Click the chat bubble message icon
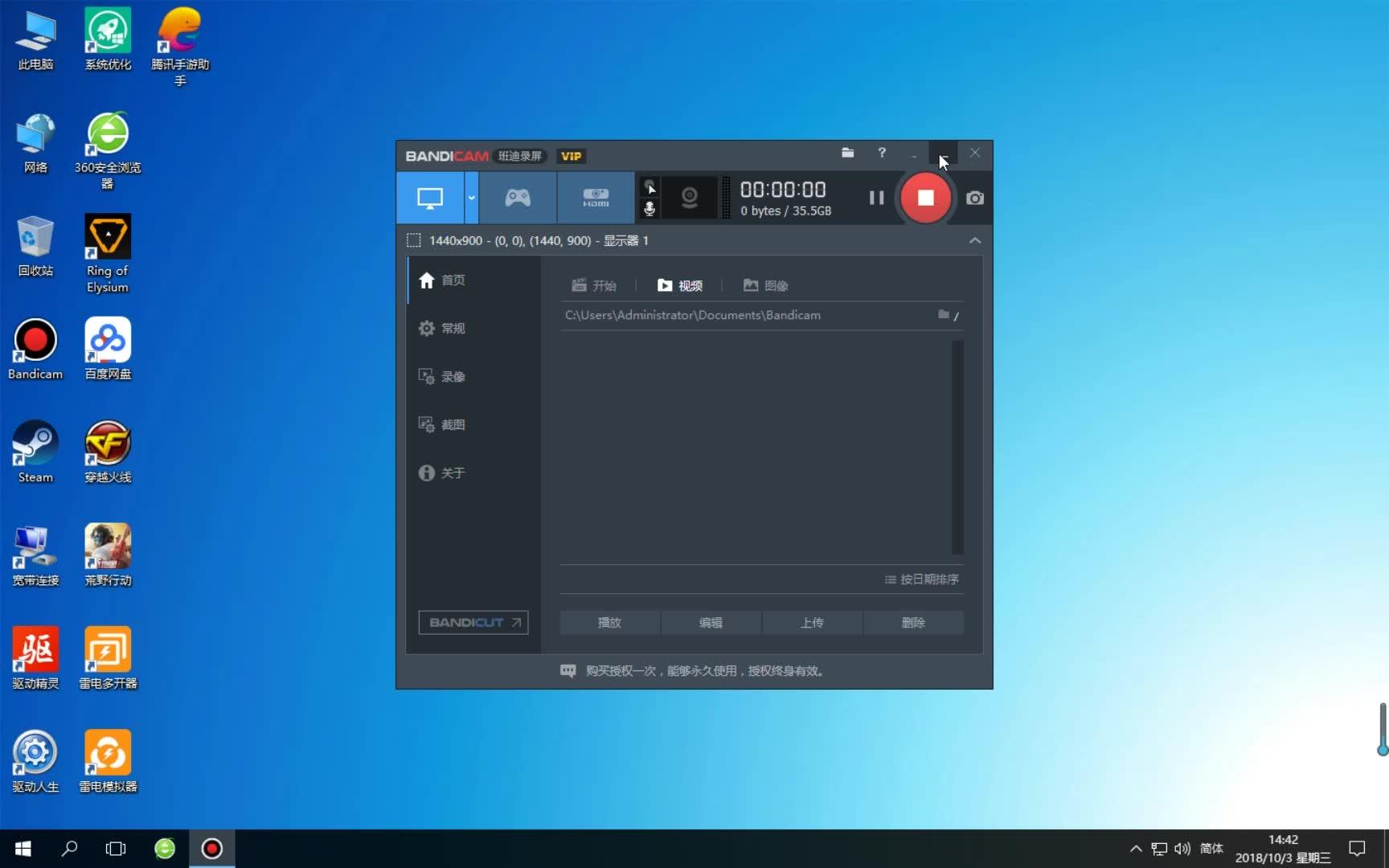The width and height of the screenshot is (1389, 868). (x=567, y=670)
